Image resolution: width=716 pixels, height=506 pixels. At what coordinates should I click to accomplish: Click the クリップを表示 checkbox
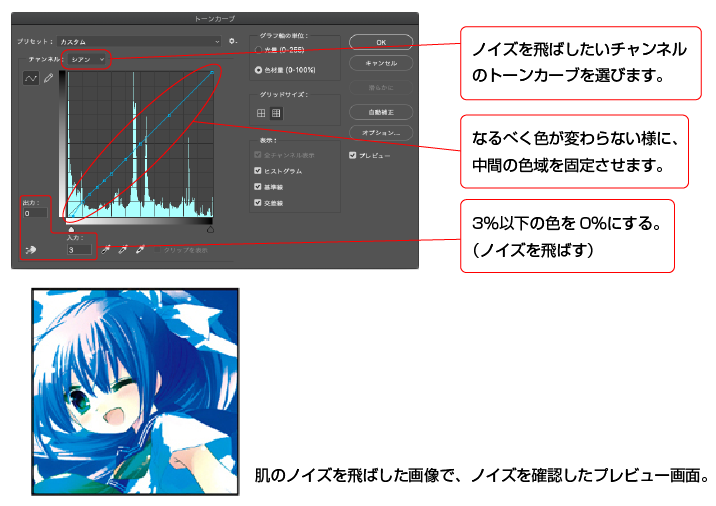tap(157, 250)
